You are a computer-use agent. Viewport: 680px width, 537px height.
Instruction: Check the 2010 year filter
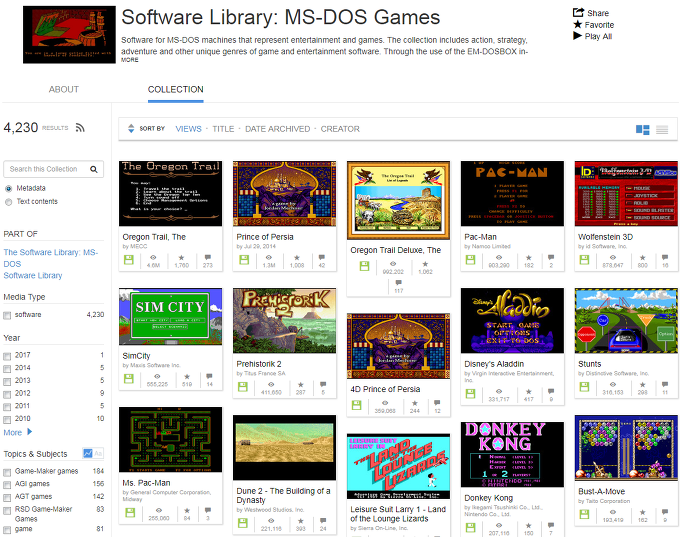pyautogui.click(x=7, y=419)
